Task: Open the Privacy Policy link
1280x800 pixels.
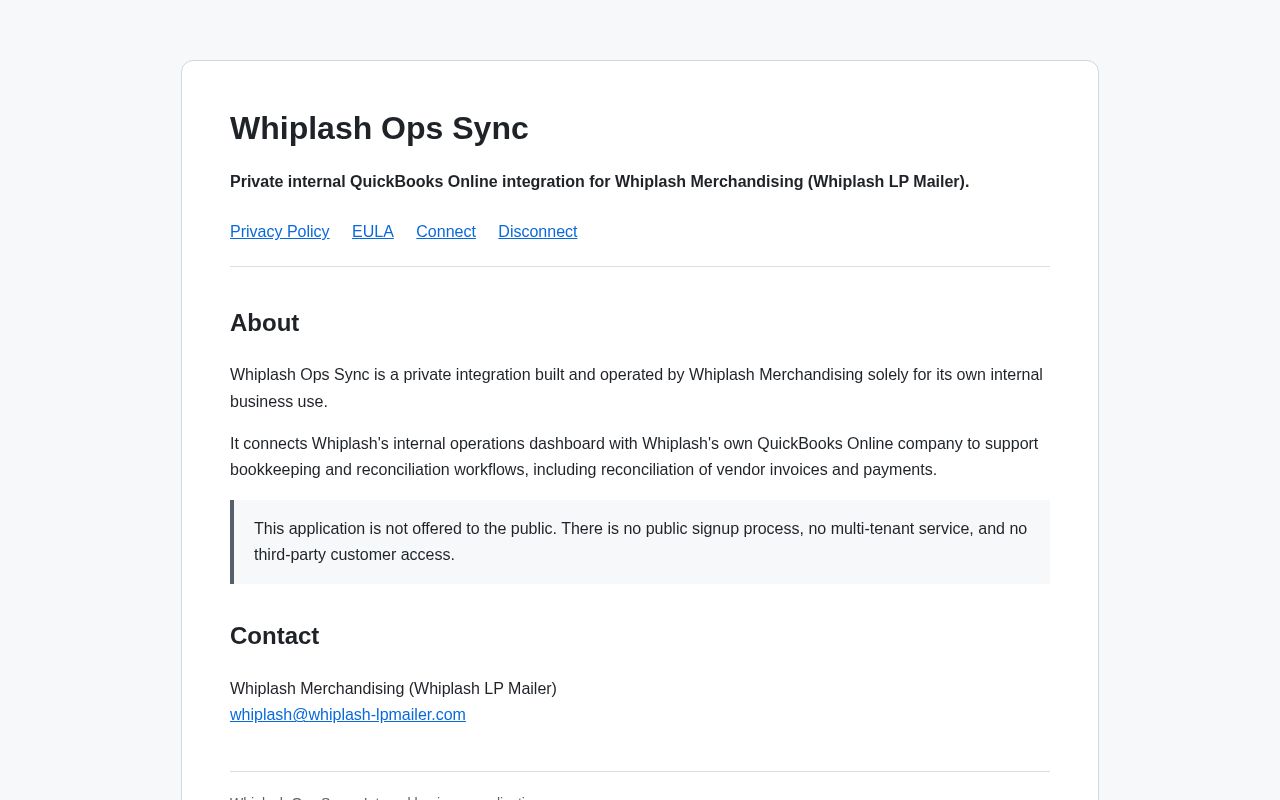Action: click(279, 232)
